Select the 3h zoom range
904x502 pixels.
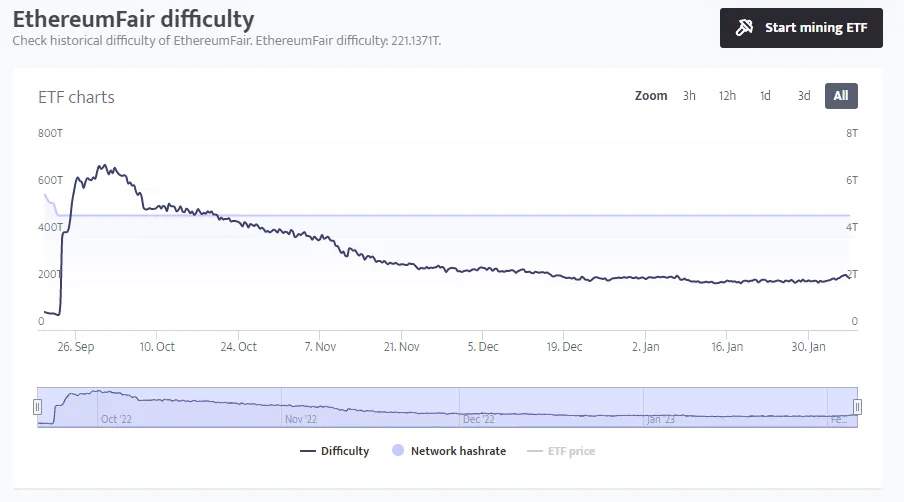tap(689, 96)
